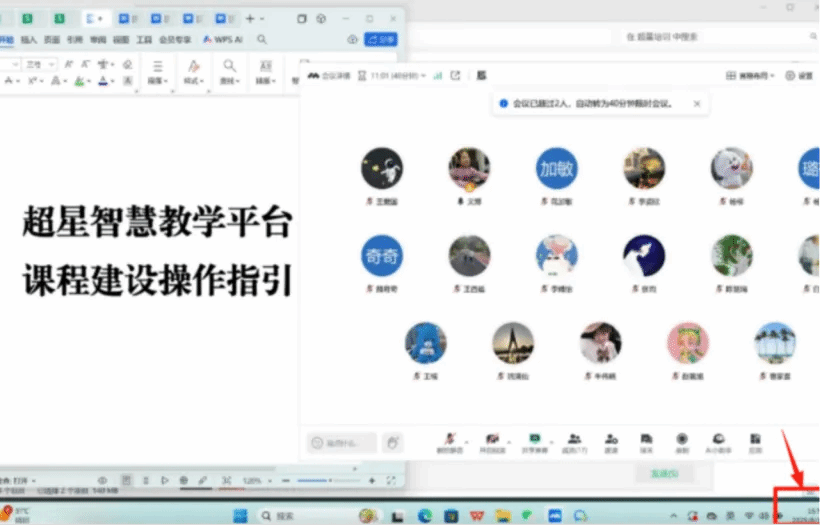Expand the meeting view layout dropdown

[755, 75]
